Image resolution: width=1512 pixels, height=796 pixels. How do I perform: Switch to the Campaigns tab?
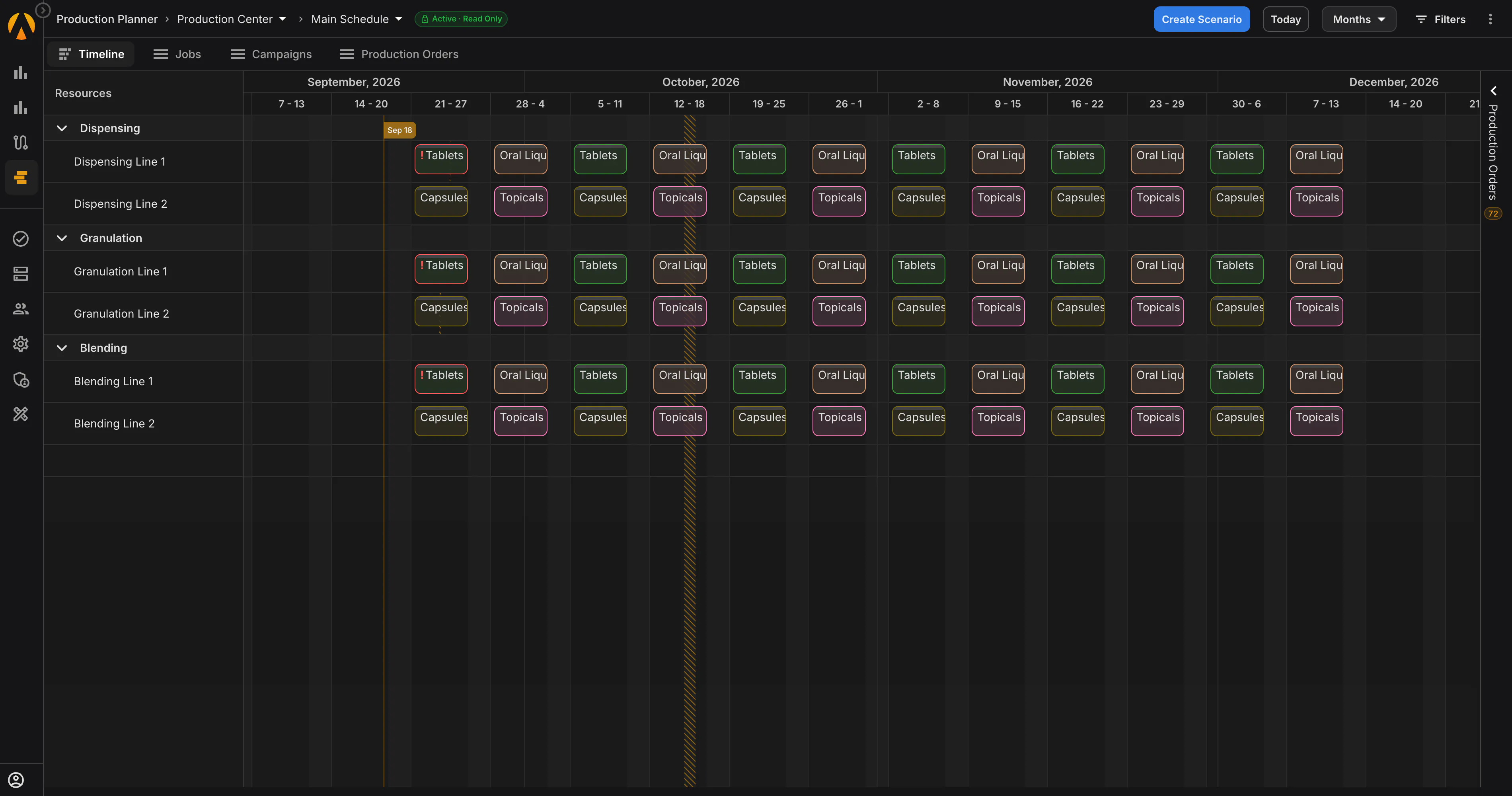pos(271,54)
